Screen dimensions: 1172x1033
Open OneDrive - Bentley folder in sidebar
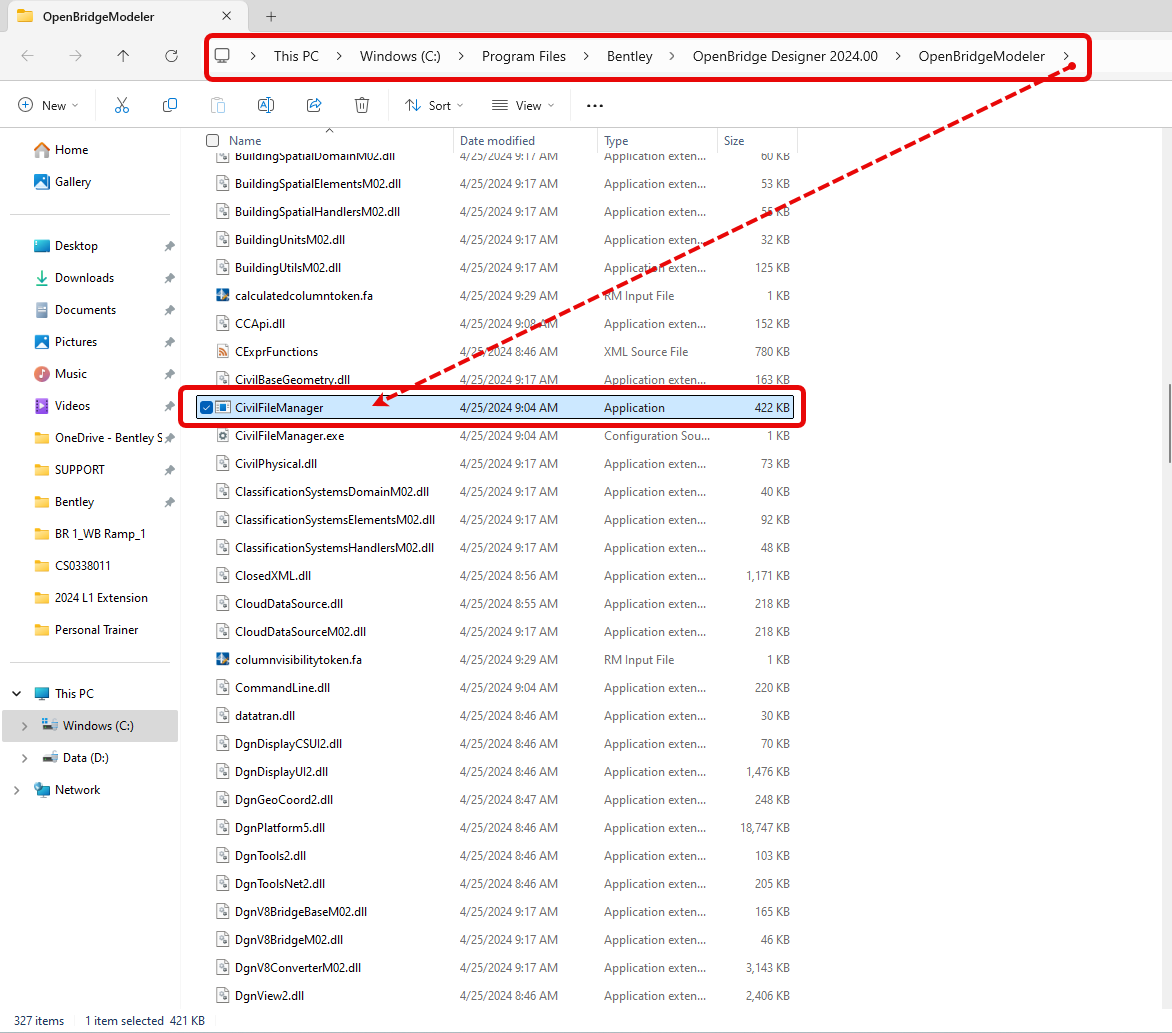(108, 438)
